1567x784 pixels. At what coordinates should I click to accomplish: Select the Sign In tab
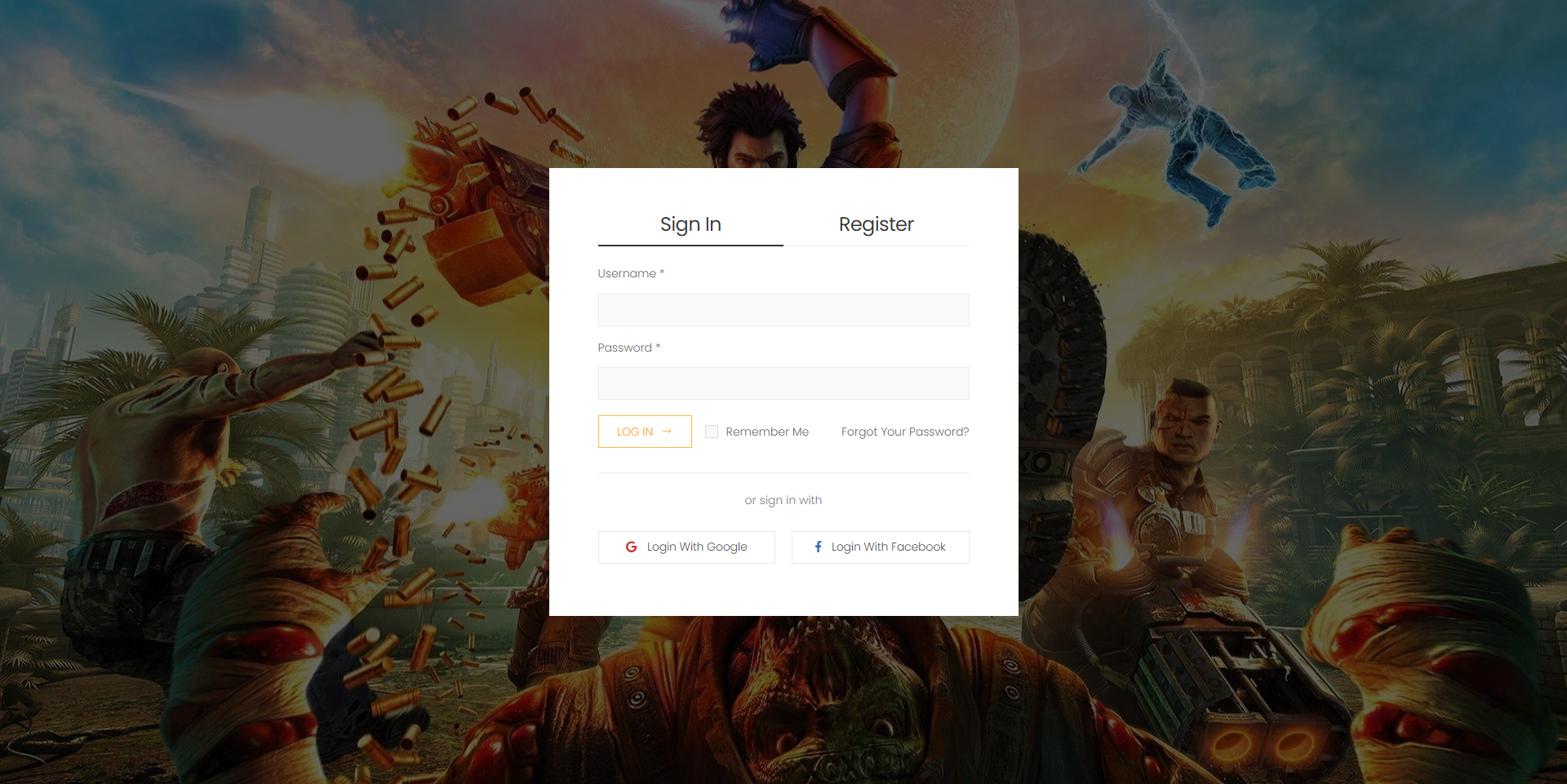[690, 224]
